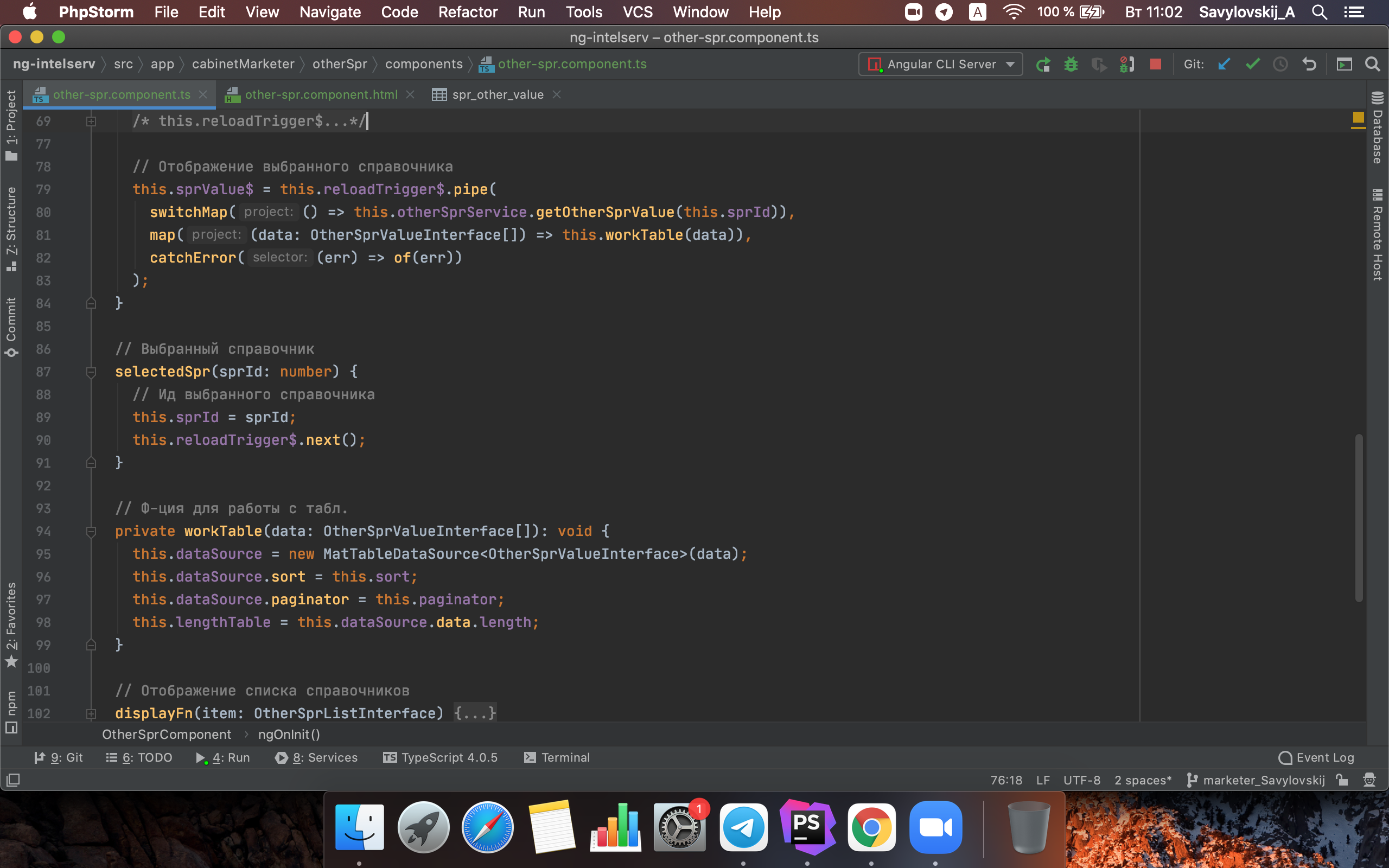Open the Structure tool window

click(x=11, y=228)
